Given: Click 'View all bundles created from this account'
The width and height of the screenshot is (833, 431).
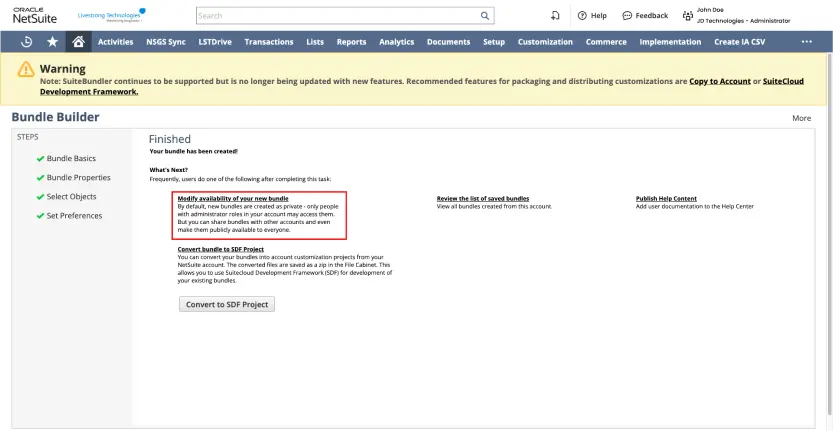Looking at the screenshot, I should 494,206.
